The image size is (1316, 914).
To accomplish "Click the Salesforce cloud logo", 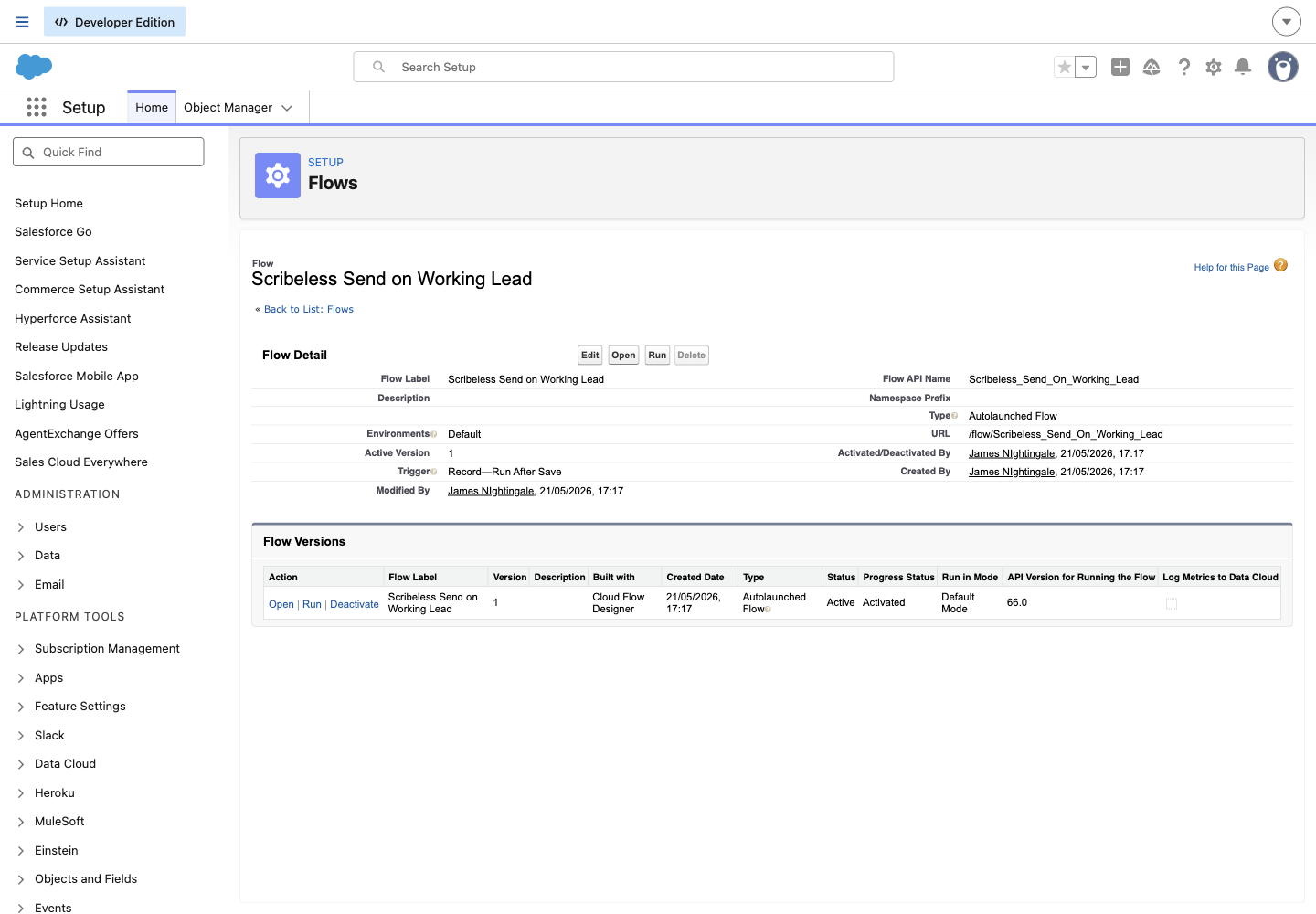I will [x=34, y=67].
